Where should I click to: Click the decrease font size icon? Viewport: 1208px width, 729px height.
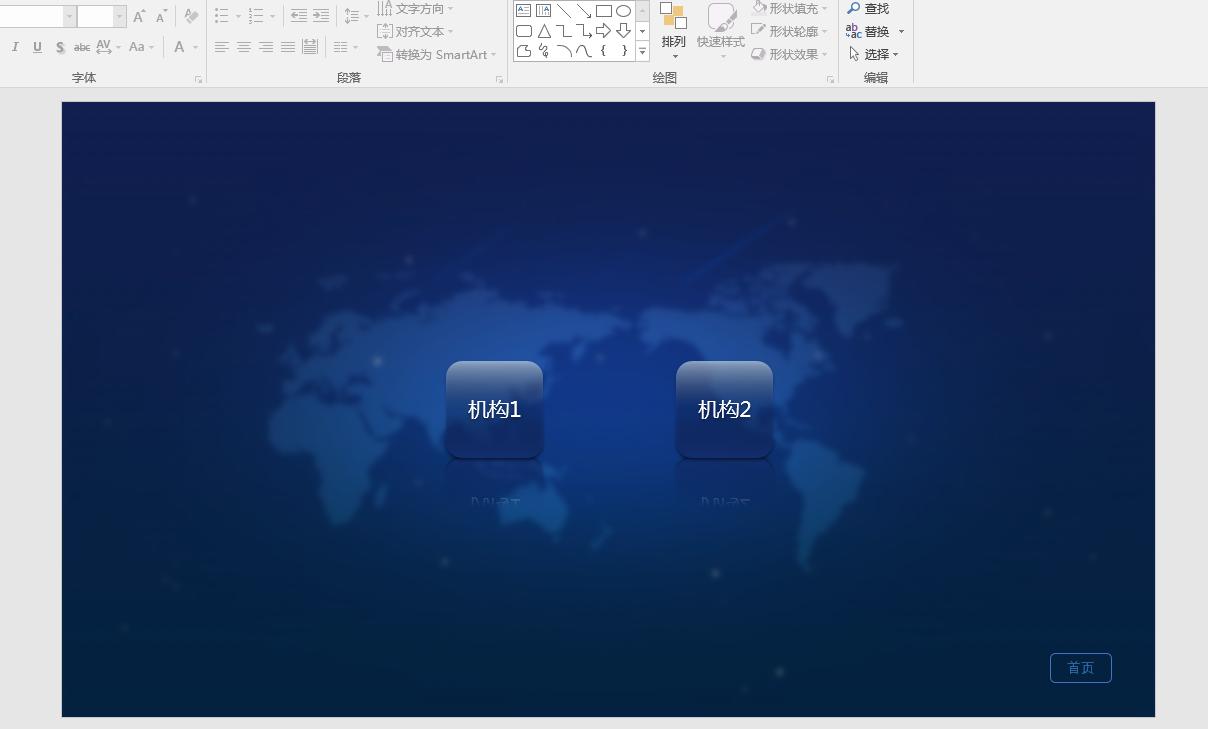pyautogui.click(x=161, y=16)
